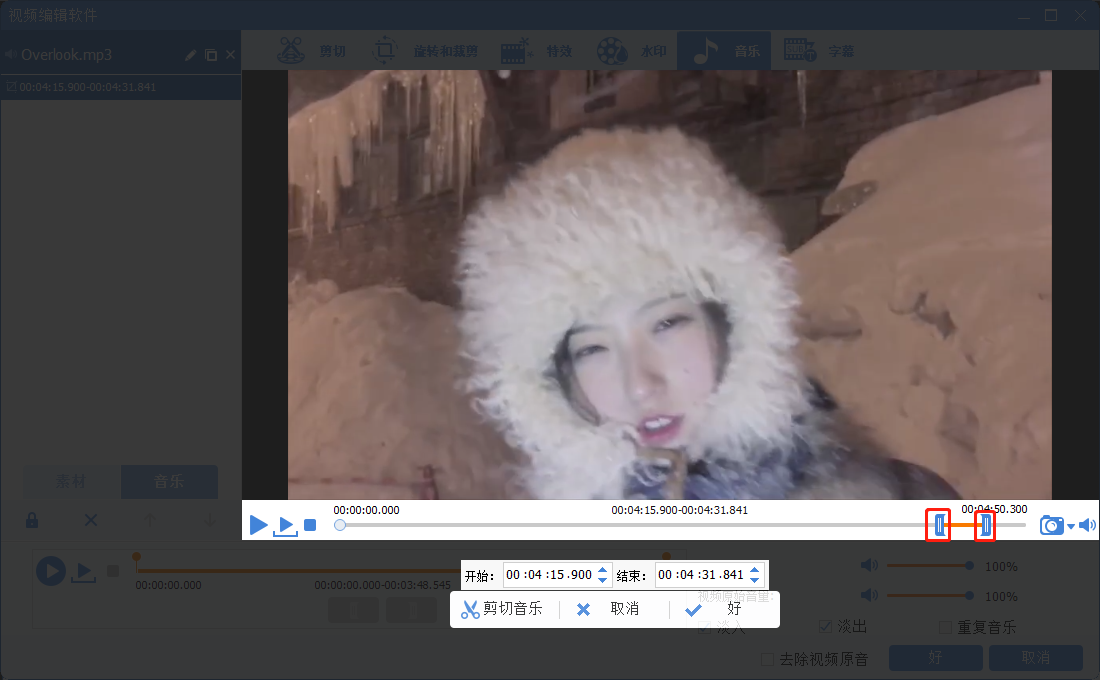Image resolution: width=1100 pixels, height=680 pixels.
Task: Toggle the 淡入 checkbox
Action: [704, 627]
